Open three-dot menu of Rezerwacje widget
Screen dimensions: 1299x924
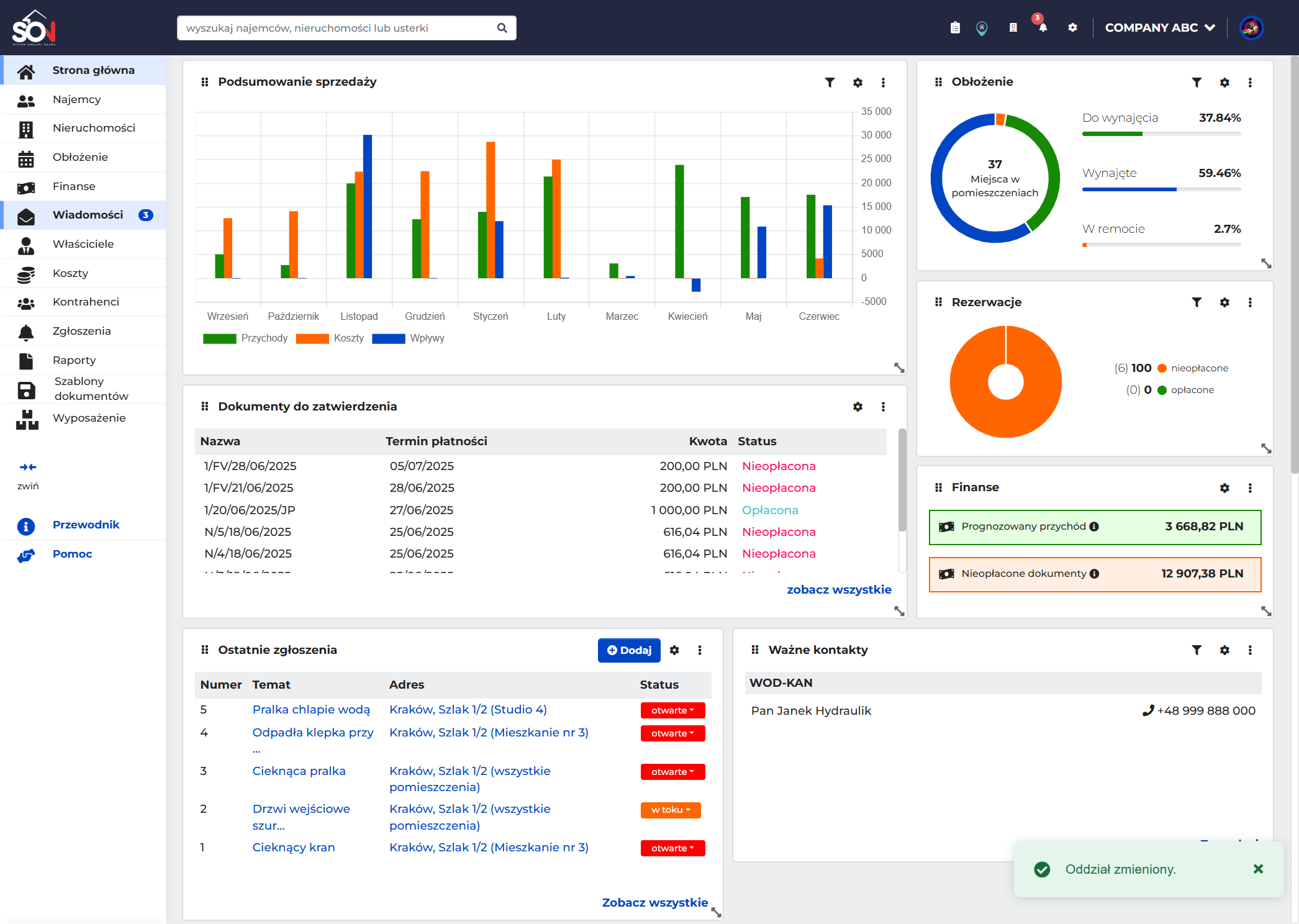[1250, 302]
